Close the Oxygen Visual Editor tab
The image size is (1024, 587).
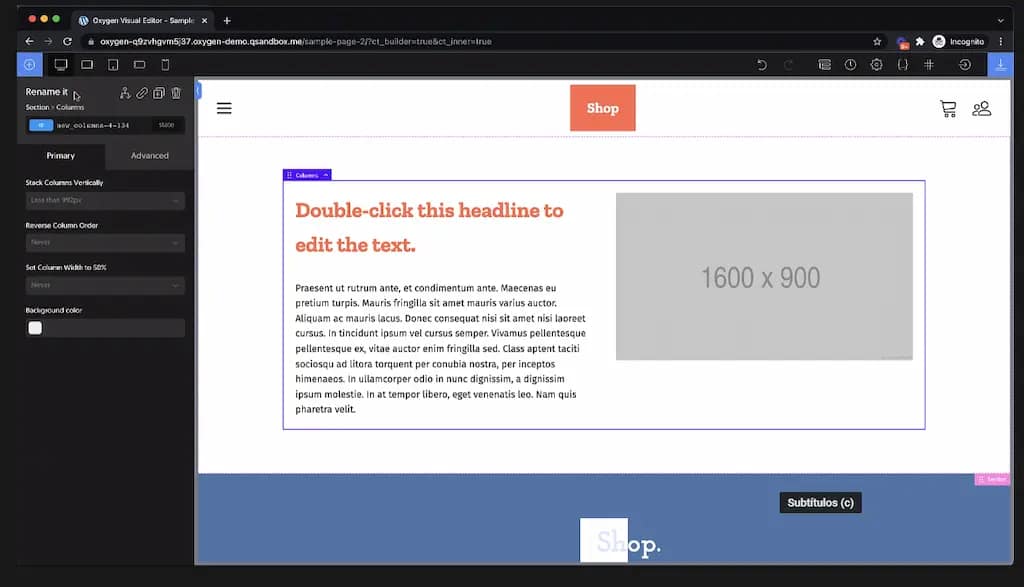(204, 20)
